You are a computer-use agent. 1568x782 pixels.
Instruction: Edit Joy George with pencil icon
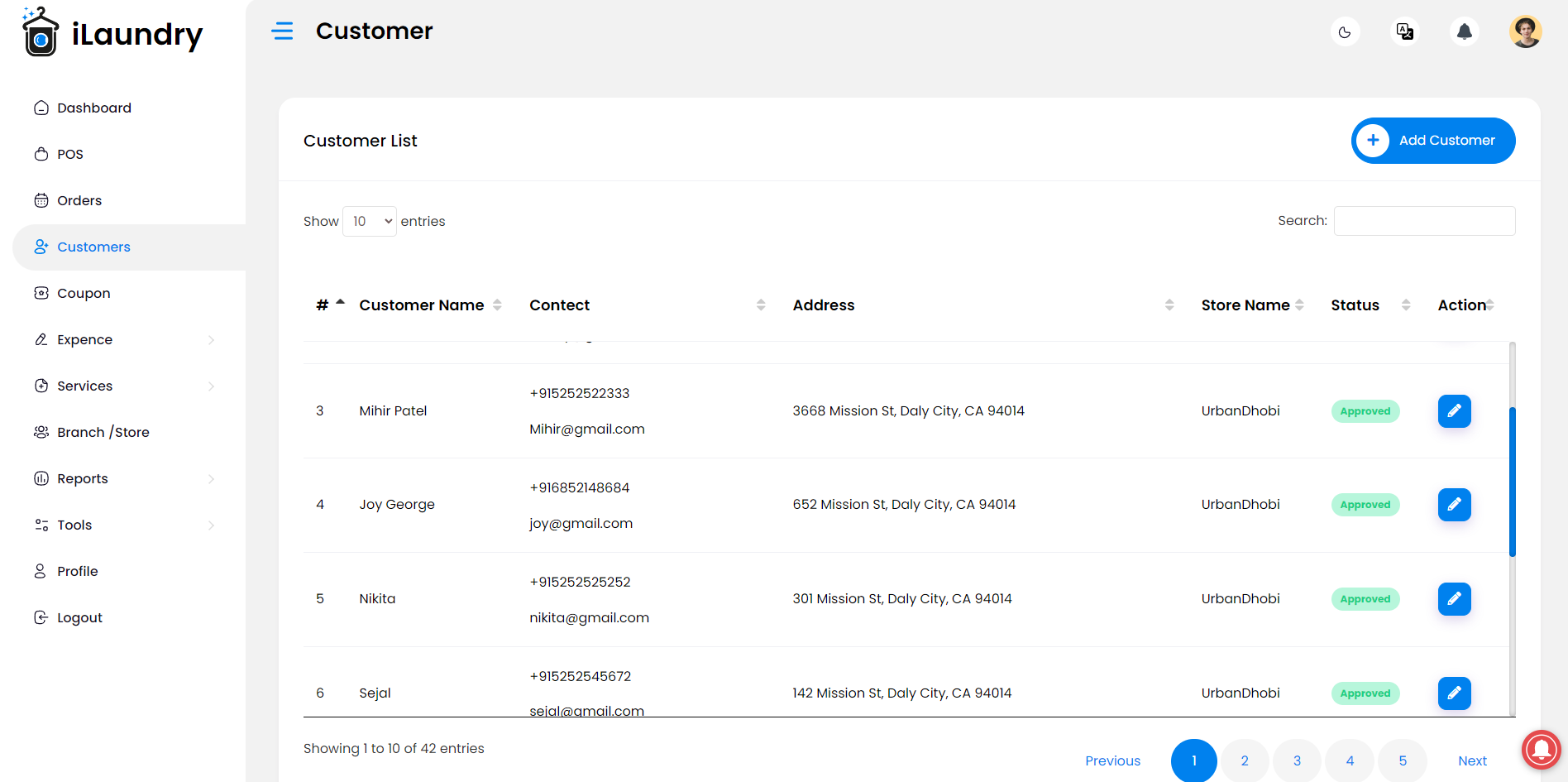click(1454, 505)
